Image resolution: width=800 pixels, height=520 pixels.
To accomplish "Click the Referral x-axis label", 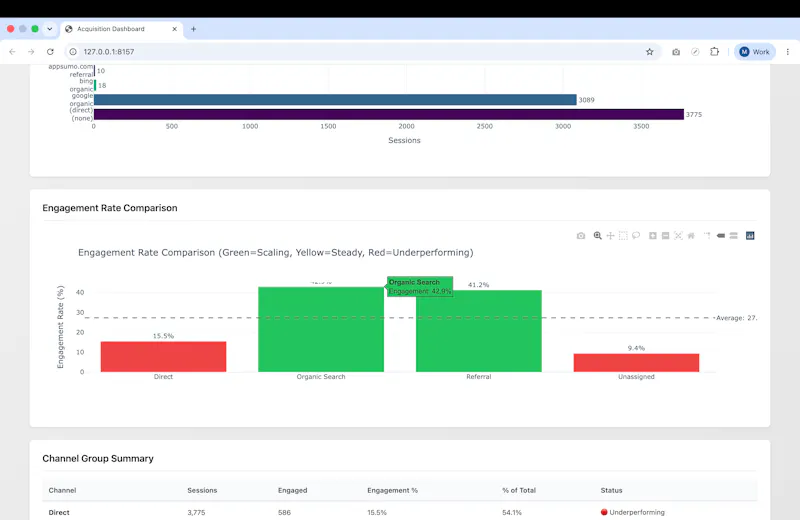I will 479,377.
